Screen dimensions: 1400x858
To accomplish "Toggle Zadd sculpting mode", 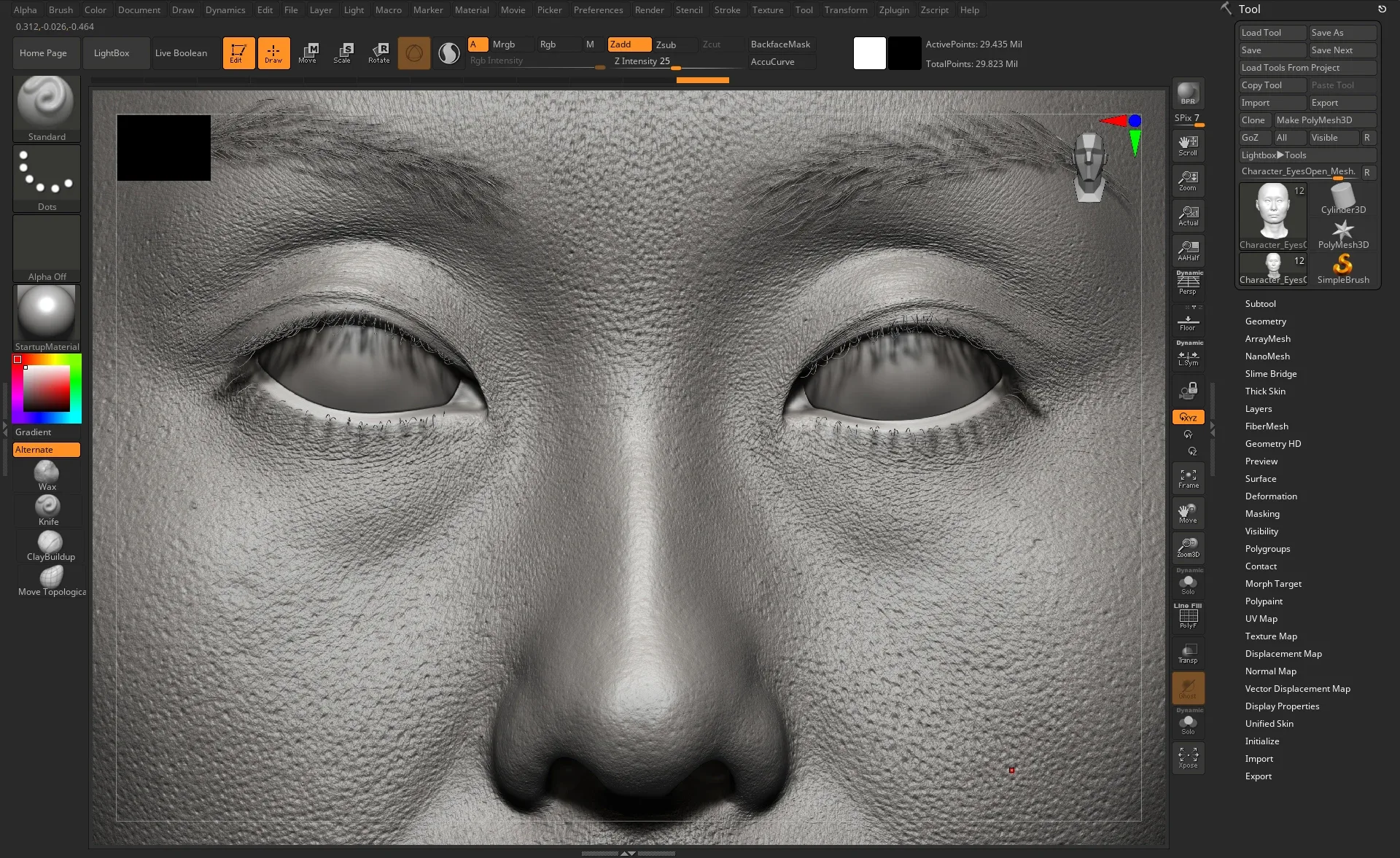I will (x=629, y=44).
